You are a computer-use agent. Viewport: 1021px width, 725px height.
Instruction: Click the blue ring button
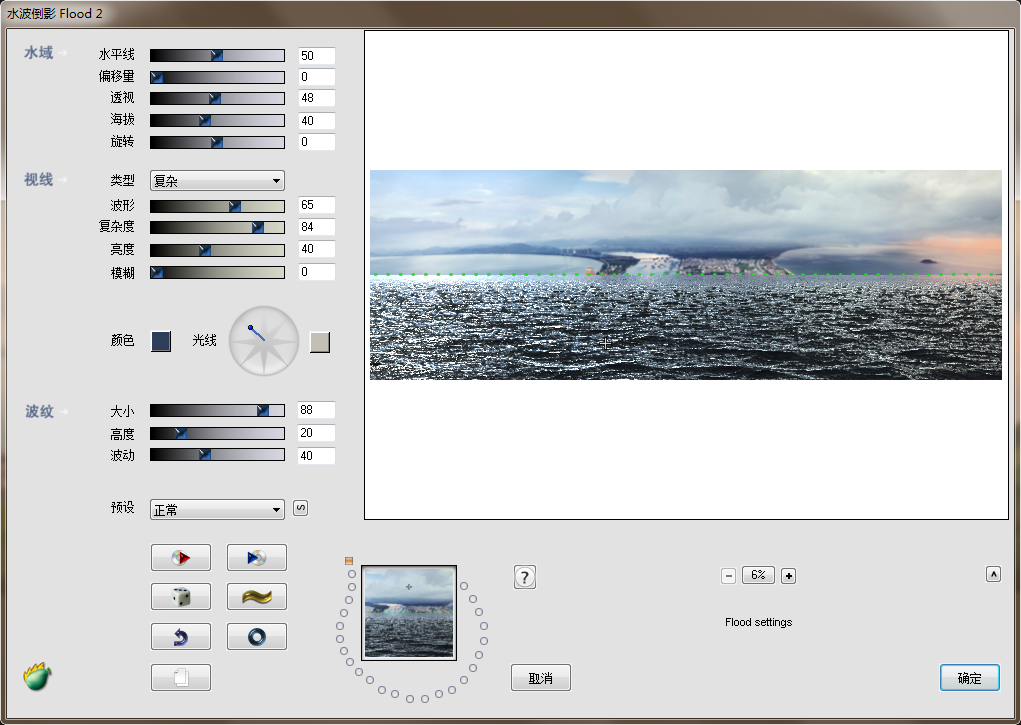256,636
